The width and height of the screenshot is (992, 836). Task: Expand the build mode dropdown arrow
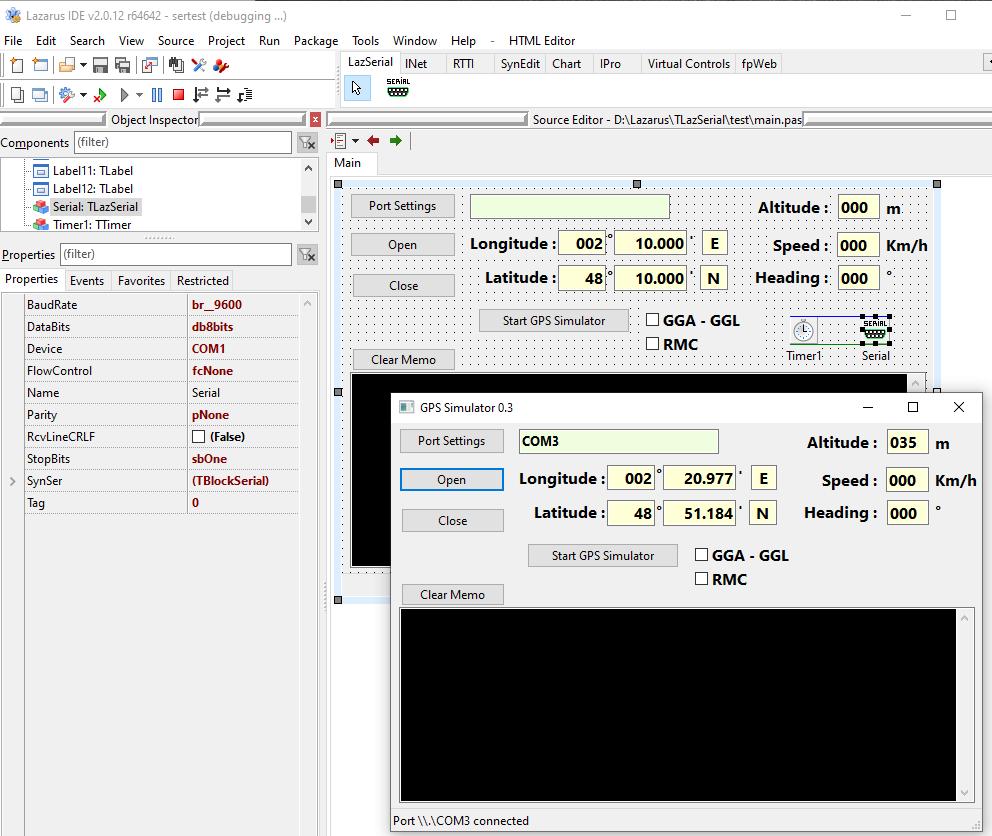(x=83, y=95)
